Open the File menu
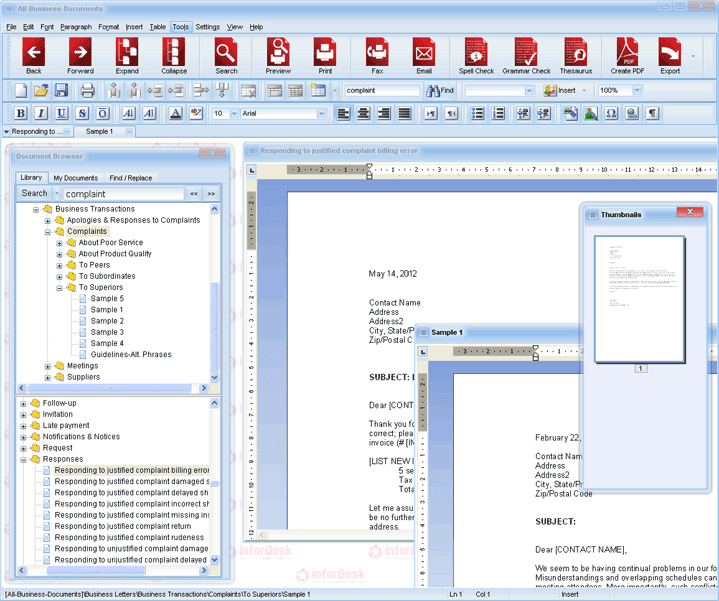This screenshot has width=719, height=601. click(11, 27)
